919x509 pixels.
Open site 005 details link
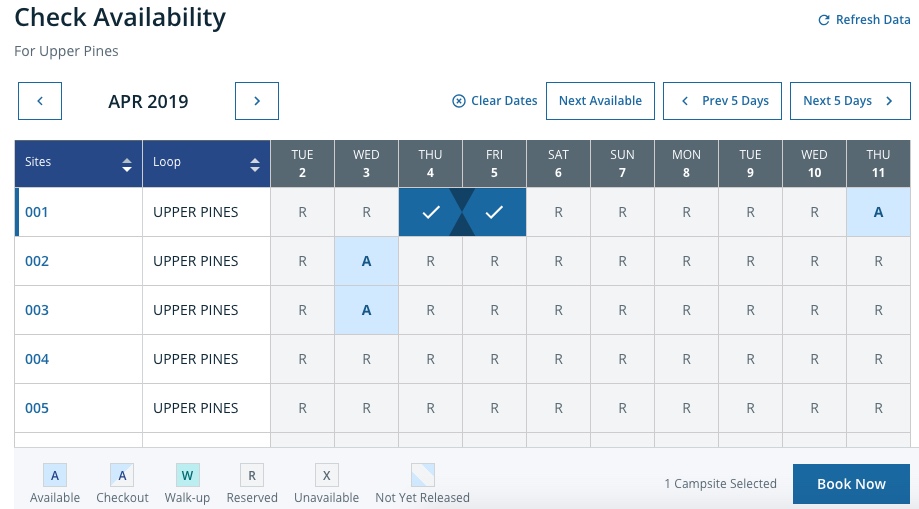[37, 408]
